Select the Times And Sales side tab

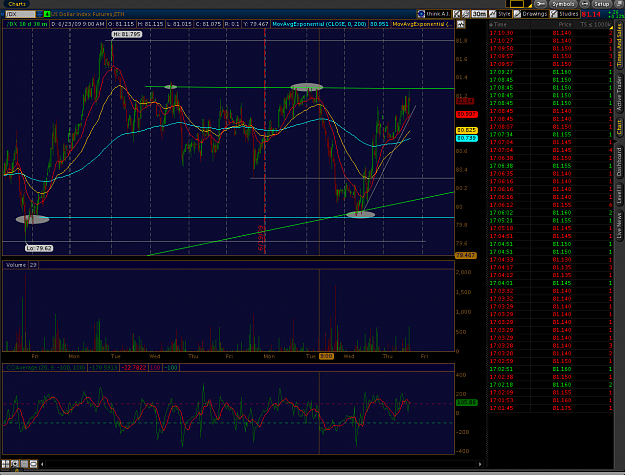619,46
